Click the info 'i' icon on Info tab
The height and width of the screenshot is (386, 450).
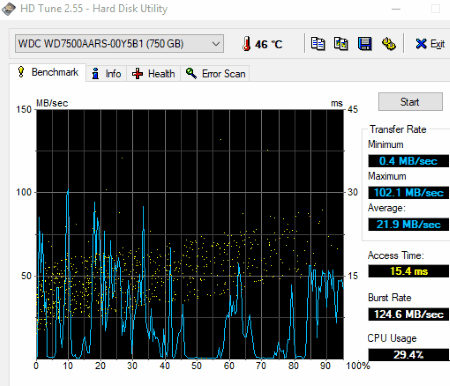click(96, 73)
